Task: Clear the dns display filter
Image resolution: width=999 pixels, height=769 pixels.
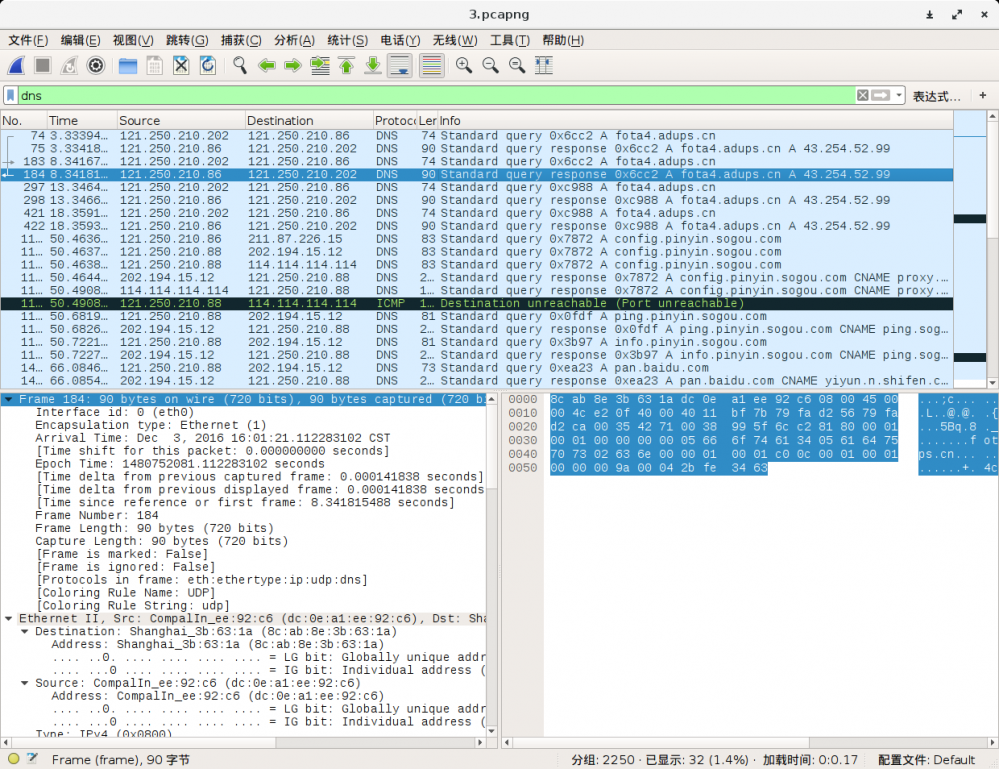Action: tap(862, 96)
